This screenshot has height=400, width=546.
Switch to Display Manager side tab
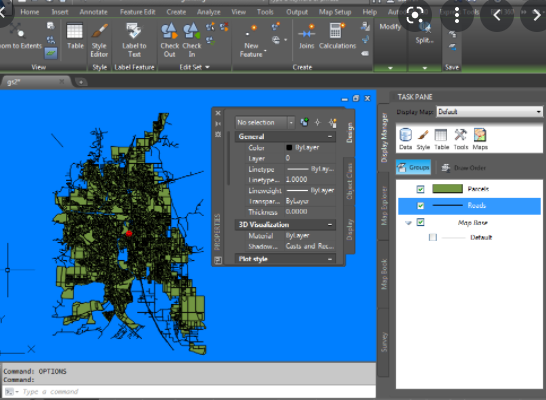coord(384,137)
